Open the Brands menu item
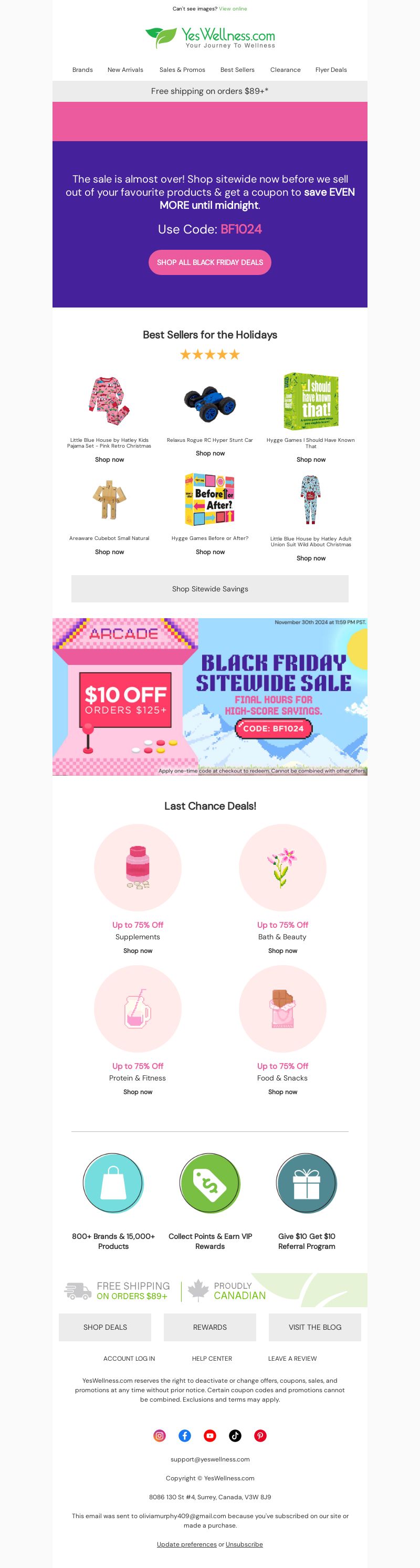Screen dimensions: 420x1568 [x=83, y=70]
